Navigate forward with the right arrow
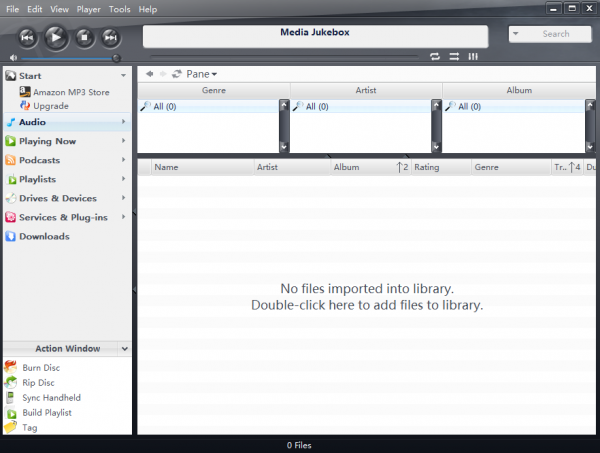 coord(163,74)
